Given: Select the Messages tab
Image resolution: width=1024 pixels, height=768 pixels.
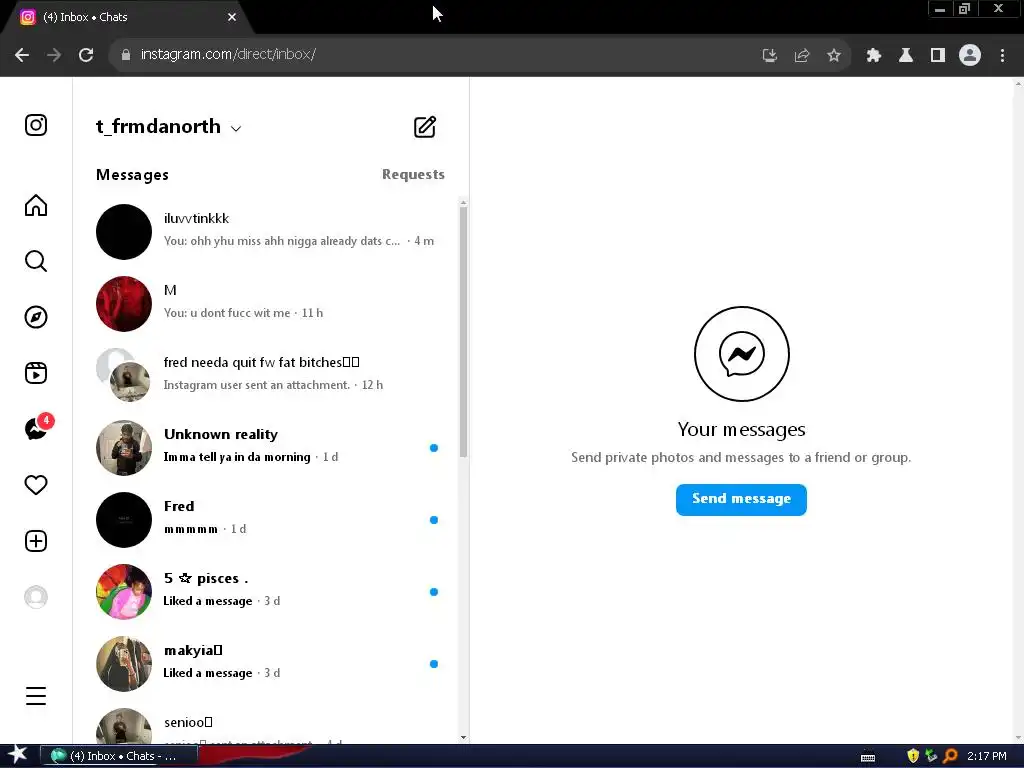Looking at the screenshot, I should [x=133, y=175].
